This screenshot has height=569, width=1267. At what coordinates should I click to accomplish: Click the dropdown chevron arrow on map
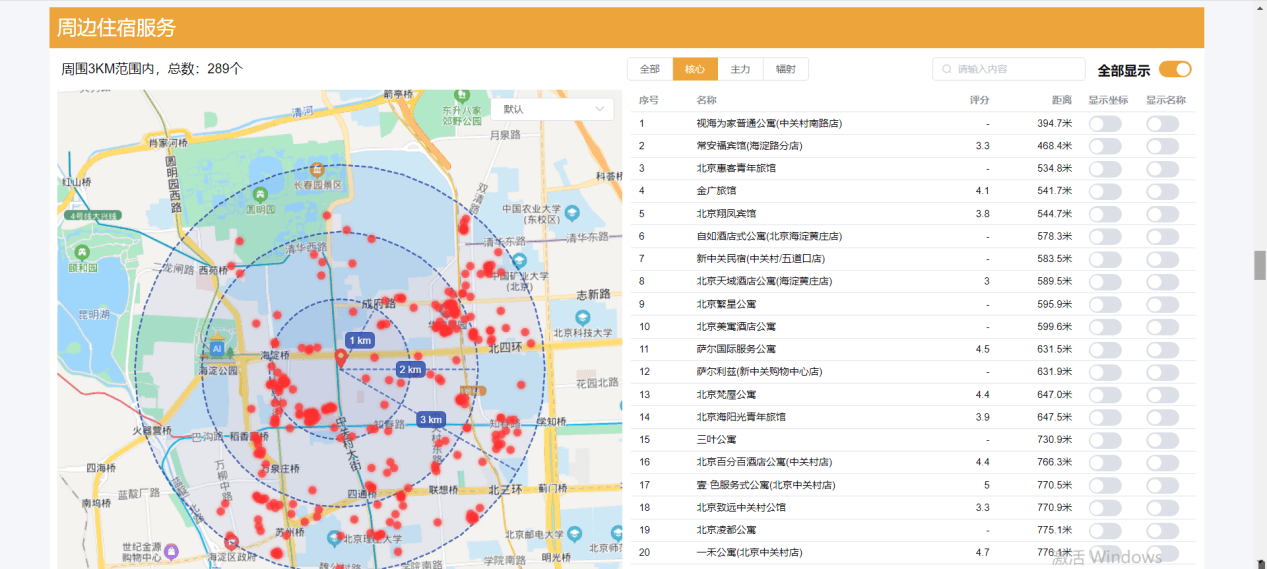600,109
